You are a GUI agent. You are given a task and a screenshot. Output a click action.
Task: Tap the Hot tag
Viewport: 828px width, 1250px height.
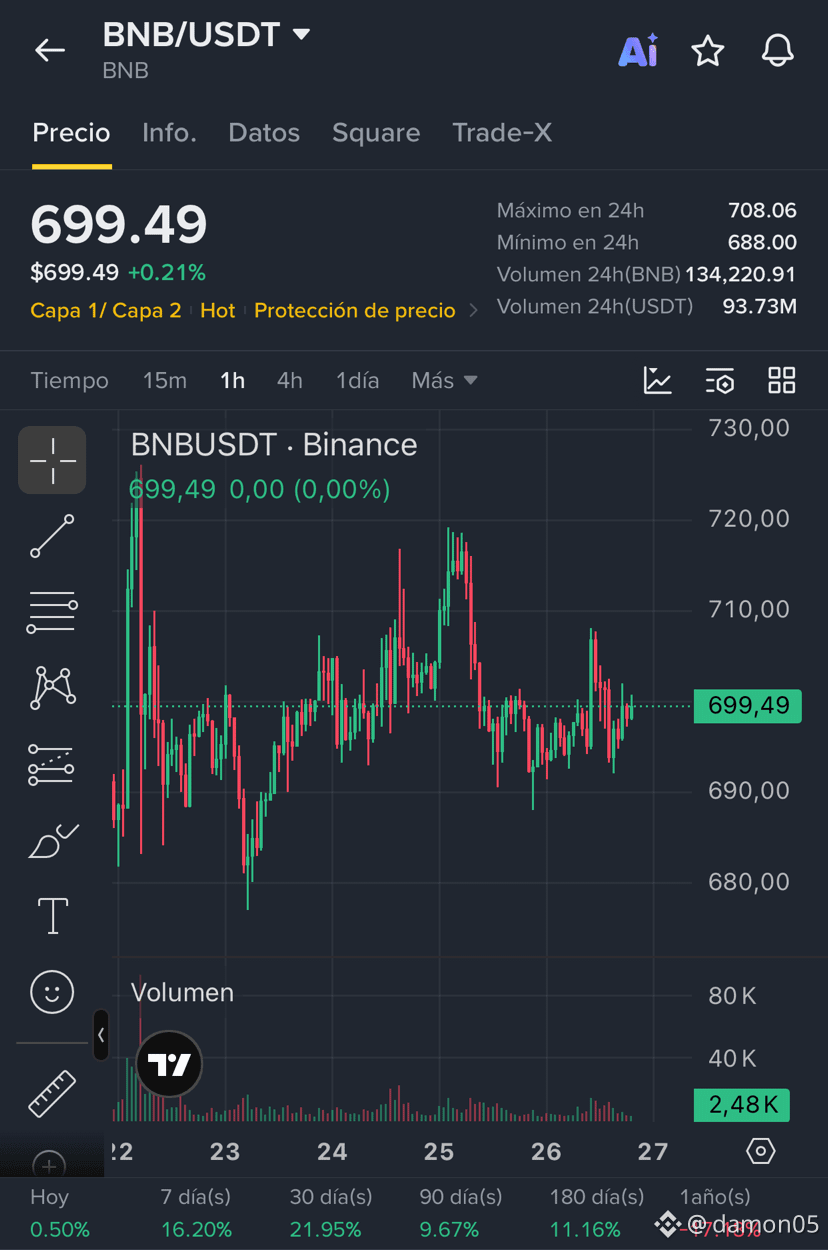pos(218,311)
